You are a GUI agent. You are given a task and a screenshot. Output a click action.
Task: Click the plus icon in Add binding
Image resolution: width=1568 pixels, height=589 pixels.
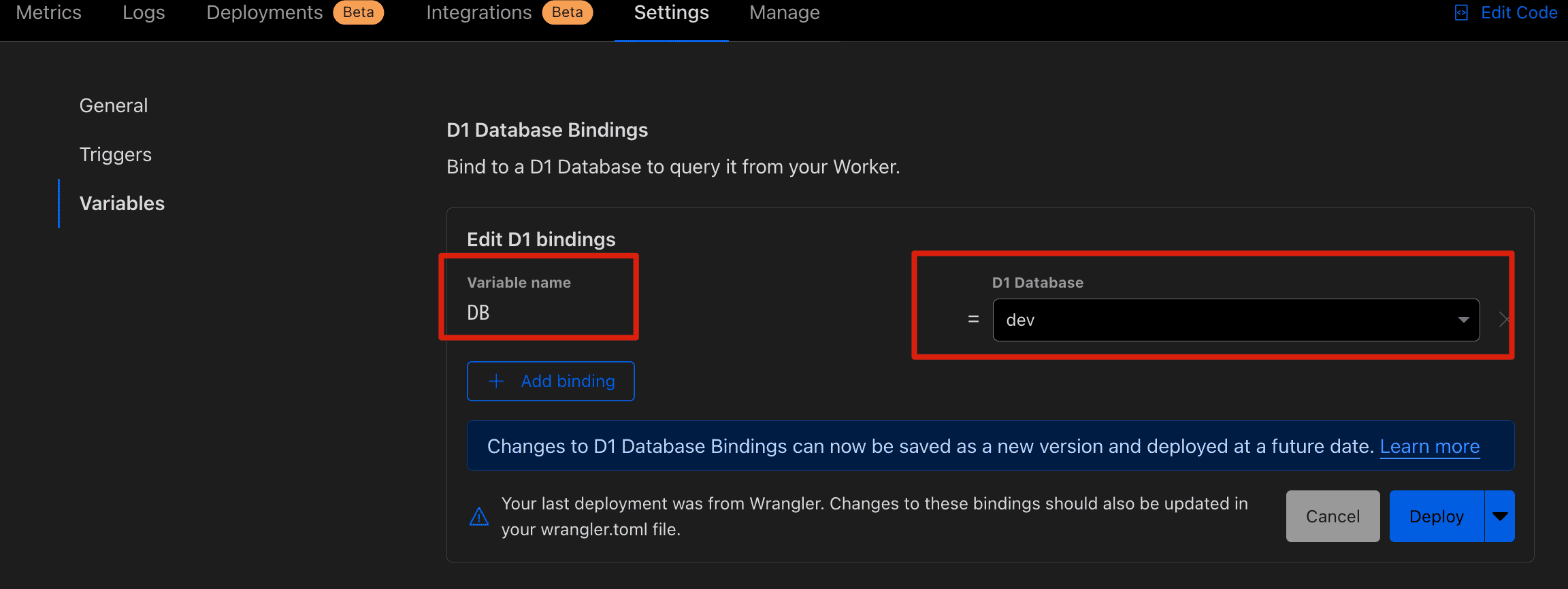pyautogui.click(x=496, y=382)
